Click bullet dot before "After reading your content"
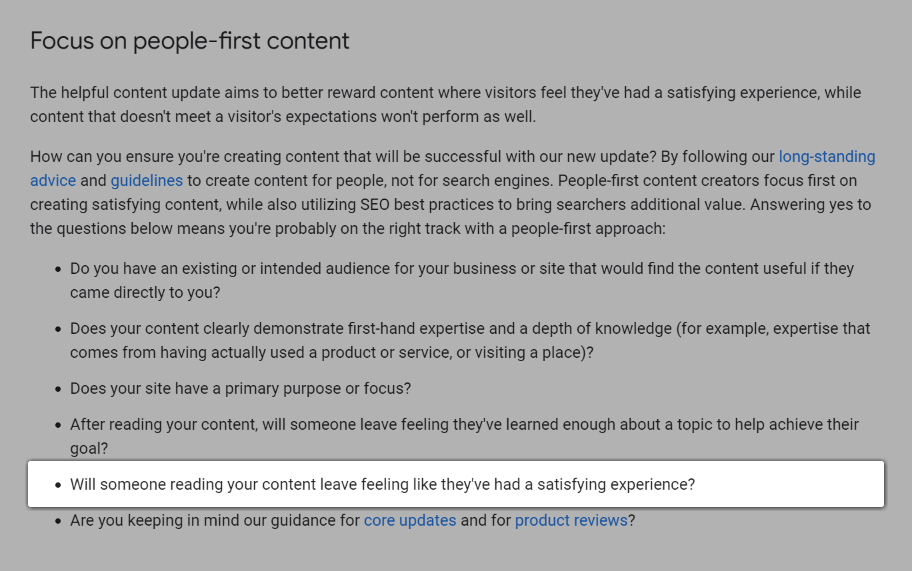The image size is (912, 571). coord(56,426)
